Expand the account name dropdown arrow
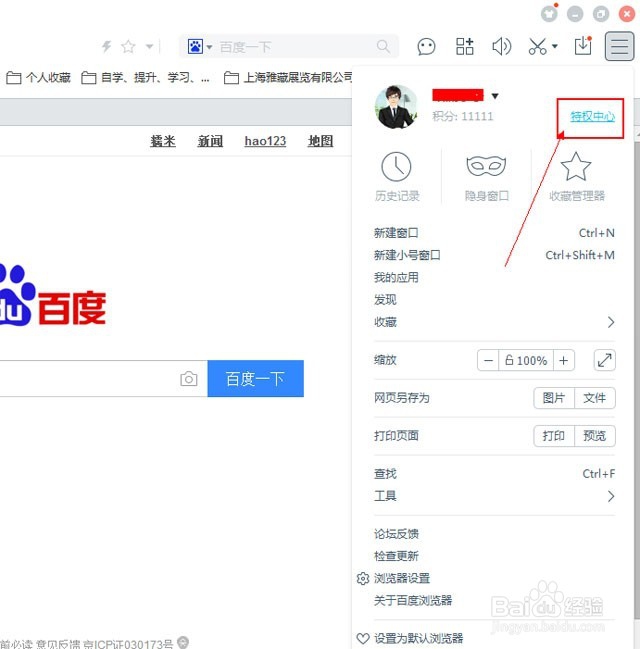This screenshot has height=649, width=640. [x=495, y=96]
